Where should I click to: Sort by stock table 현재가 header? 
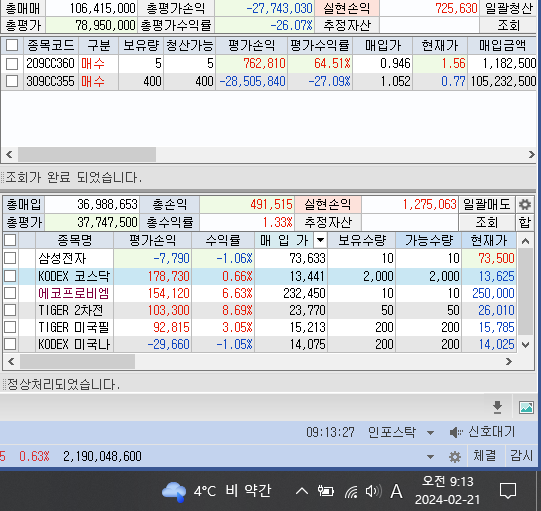[x=489, y=240]
